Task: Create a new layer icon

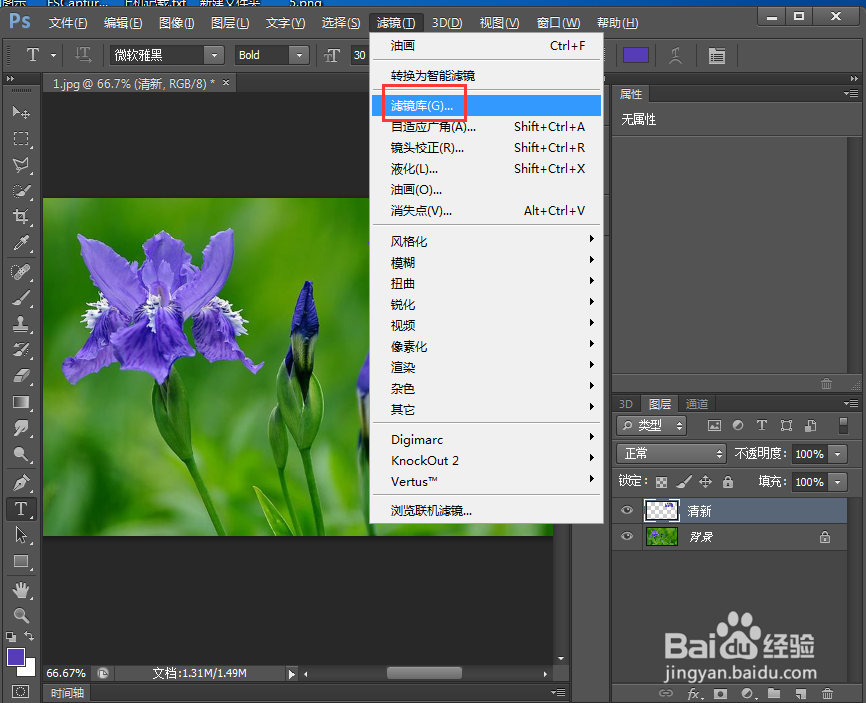Action: click(801, 694)
